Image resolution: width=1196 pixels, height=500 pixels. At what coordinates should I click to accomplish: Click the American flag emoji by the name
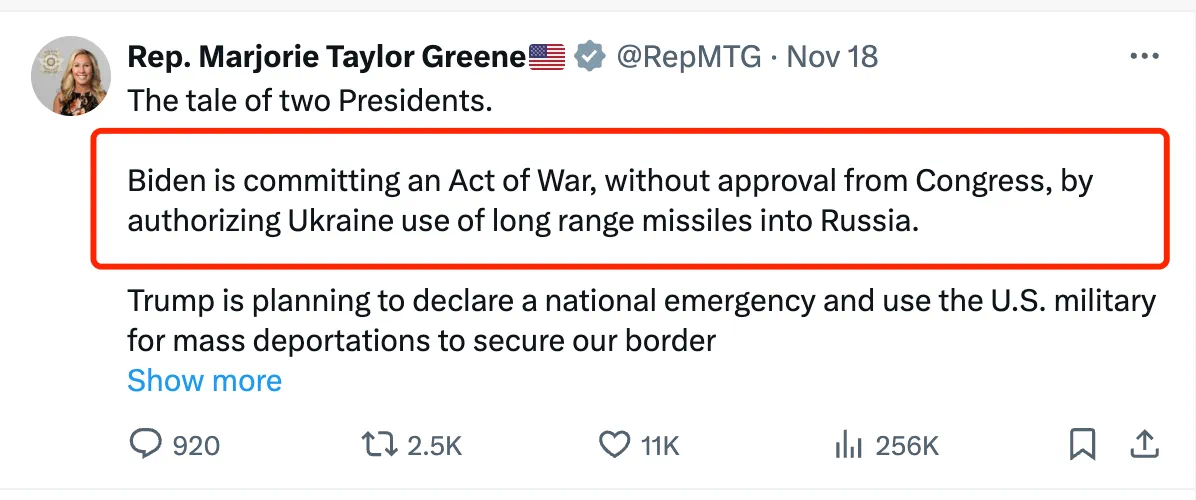point(547,58)
